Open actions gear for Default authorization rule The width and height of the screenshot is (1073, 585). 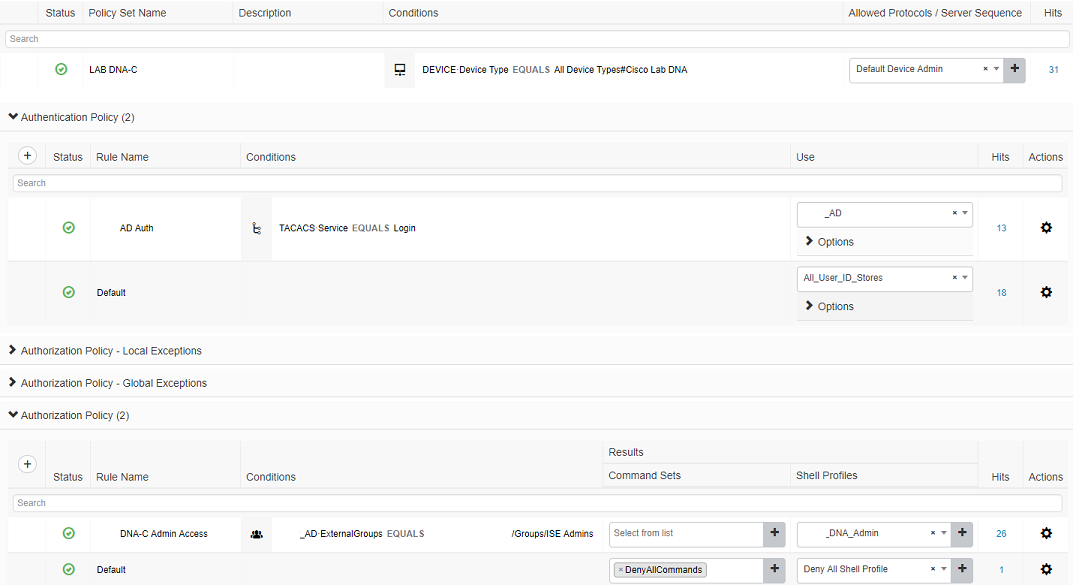(1046, 569)
